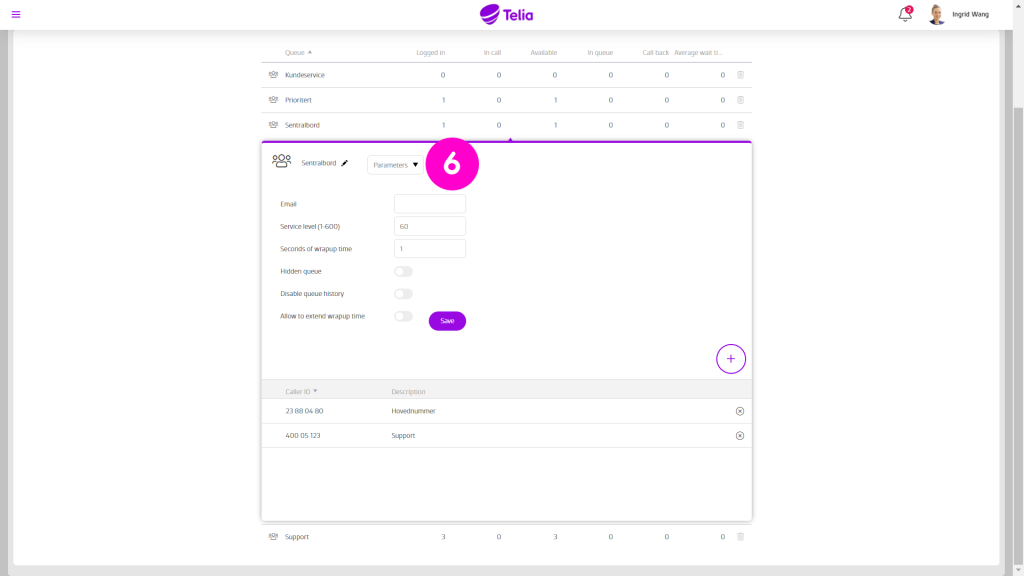
Task: Delete the Kundeservice queue via trash icon
Action: point(739,74)
